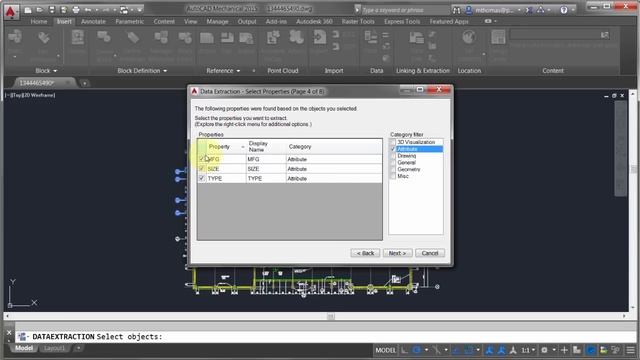The width and height of the screenshot is (640, 360).
Task: Switch to the Layout1 tab
Action: [54, 348]
